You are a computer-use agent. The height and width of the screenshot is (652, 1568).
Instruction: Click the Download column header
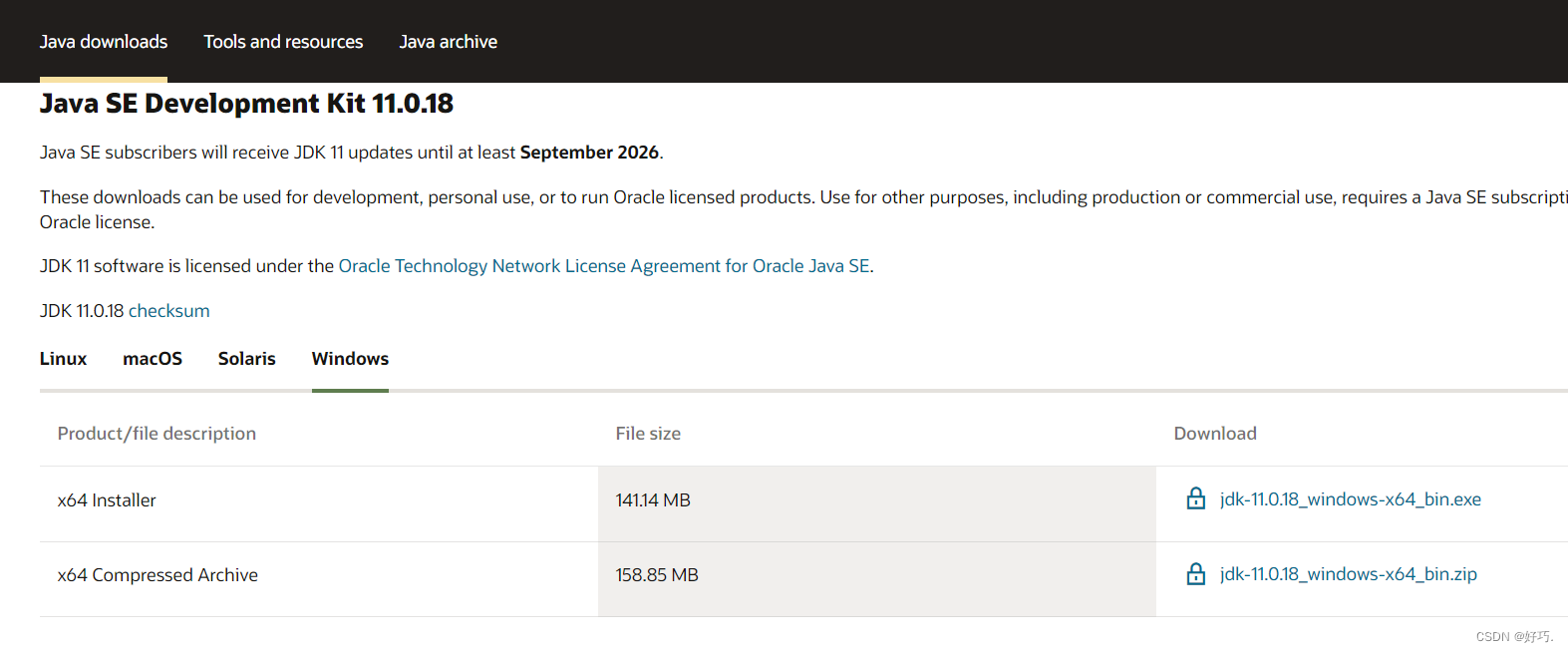(1215, 434)
